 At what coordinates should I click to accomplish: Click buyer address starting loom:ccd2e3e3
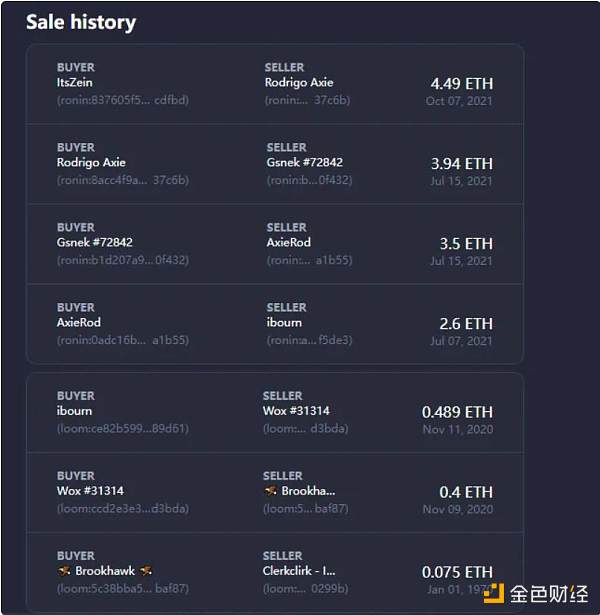(x=122, y=509)
